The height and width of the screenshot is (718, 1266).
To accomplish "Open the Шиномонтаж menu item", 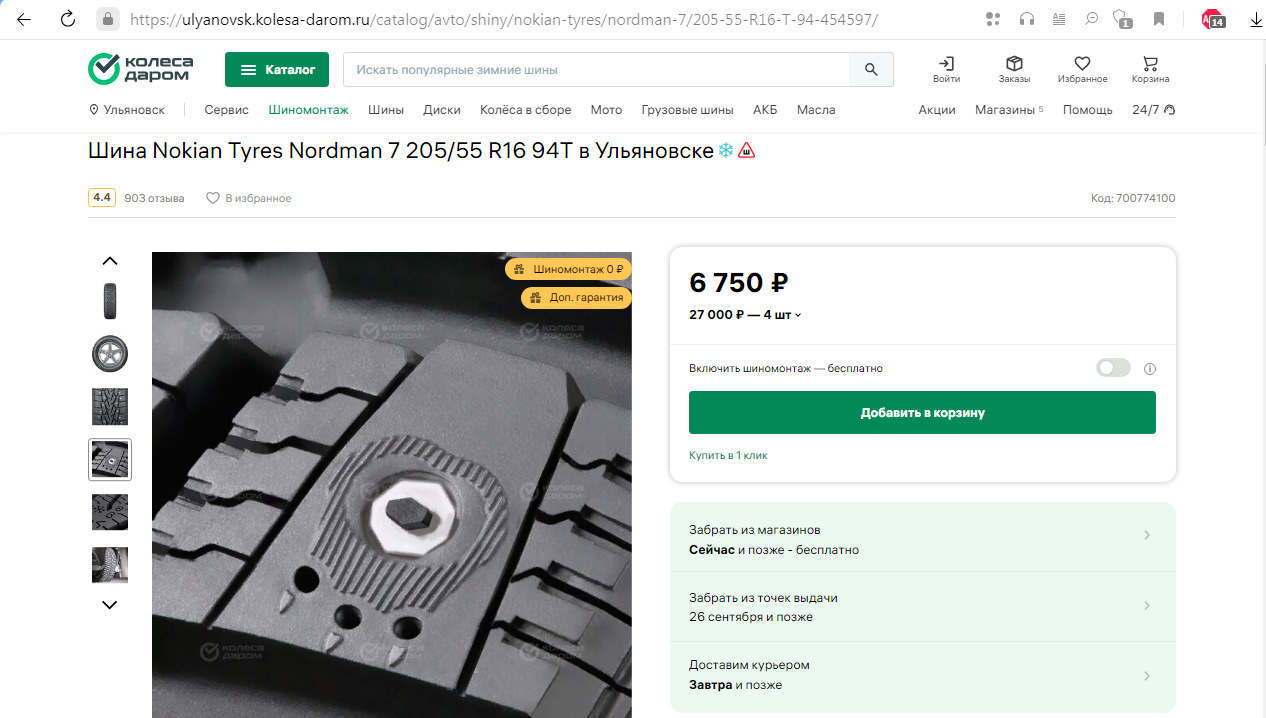I will pos(308,110).
